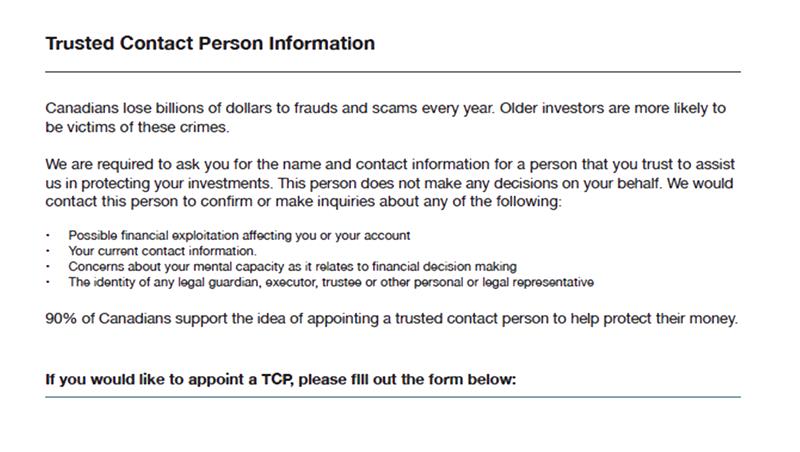The image size is (800, 452).
Task: Click the horizontal rule under the main title
Action: coord(393,72)
